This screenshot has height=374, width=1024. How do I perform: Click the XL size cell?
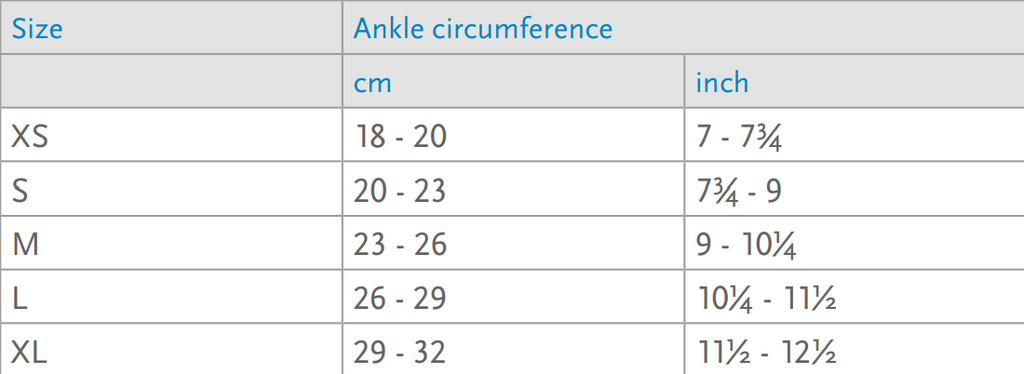(171, 349)
